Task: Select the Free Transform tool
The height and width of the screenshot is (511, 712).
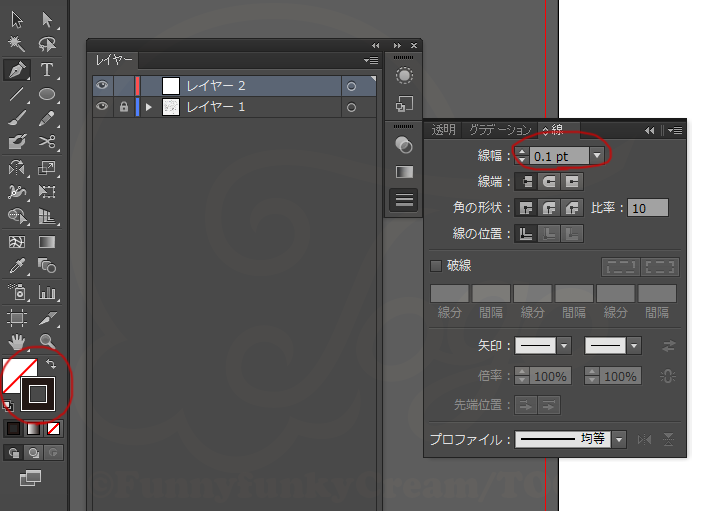Action: click(x=47, y=191)
